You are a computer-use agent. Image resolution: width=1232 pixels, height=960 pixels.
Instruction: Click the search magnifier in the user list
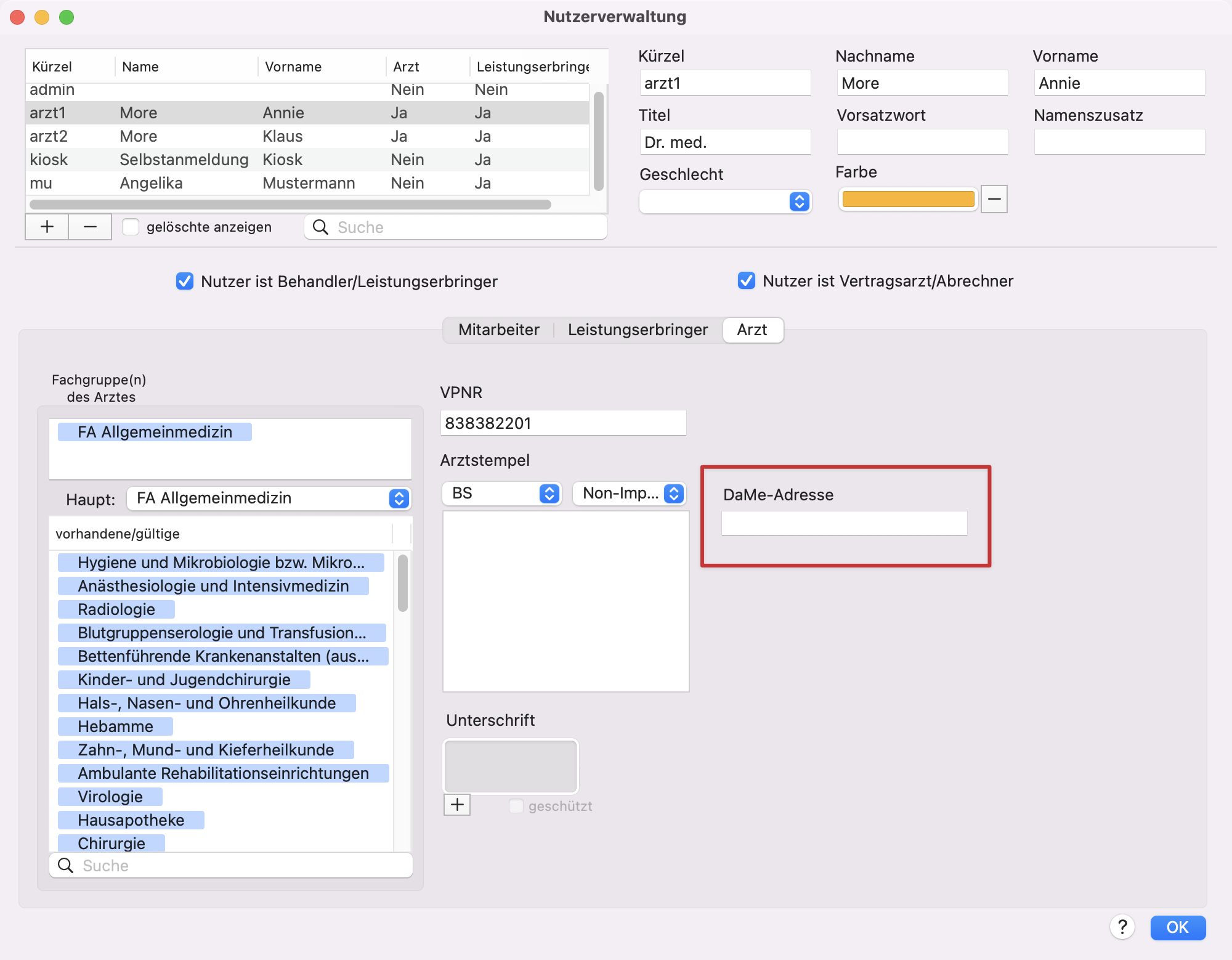click(320, 227)
